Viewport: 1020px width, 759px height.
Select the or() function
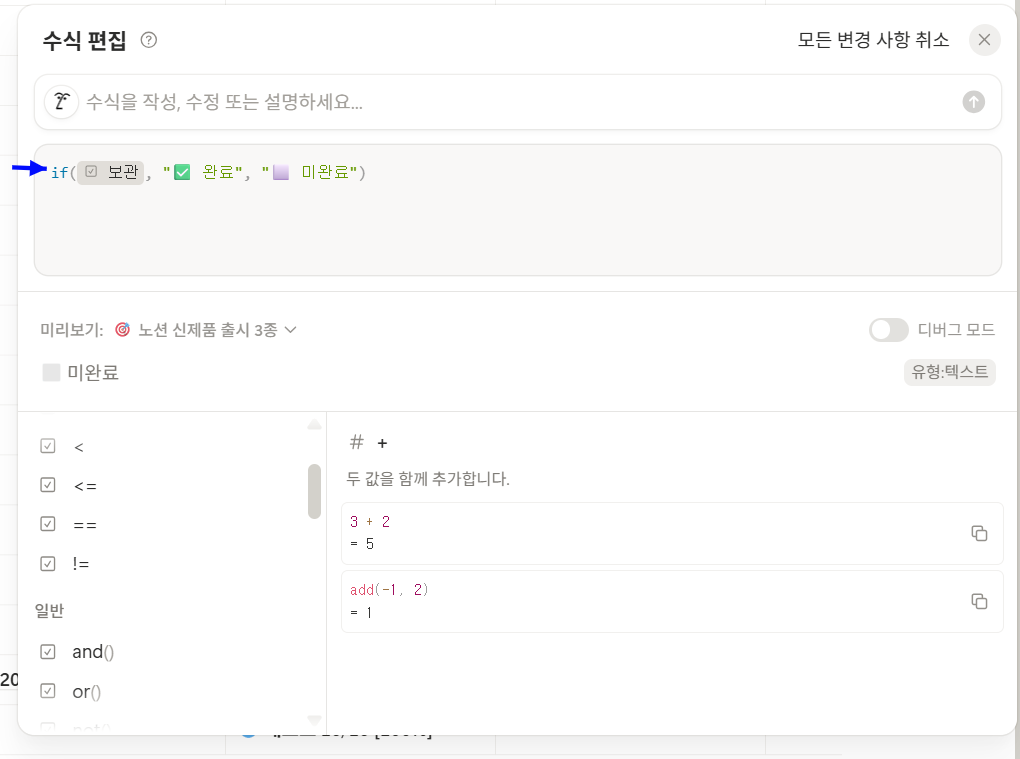(169, 691)
